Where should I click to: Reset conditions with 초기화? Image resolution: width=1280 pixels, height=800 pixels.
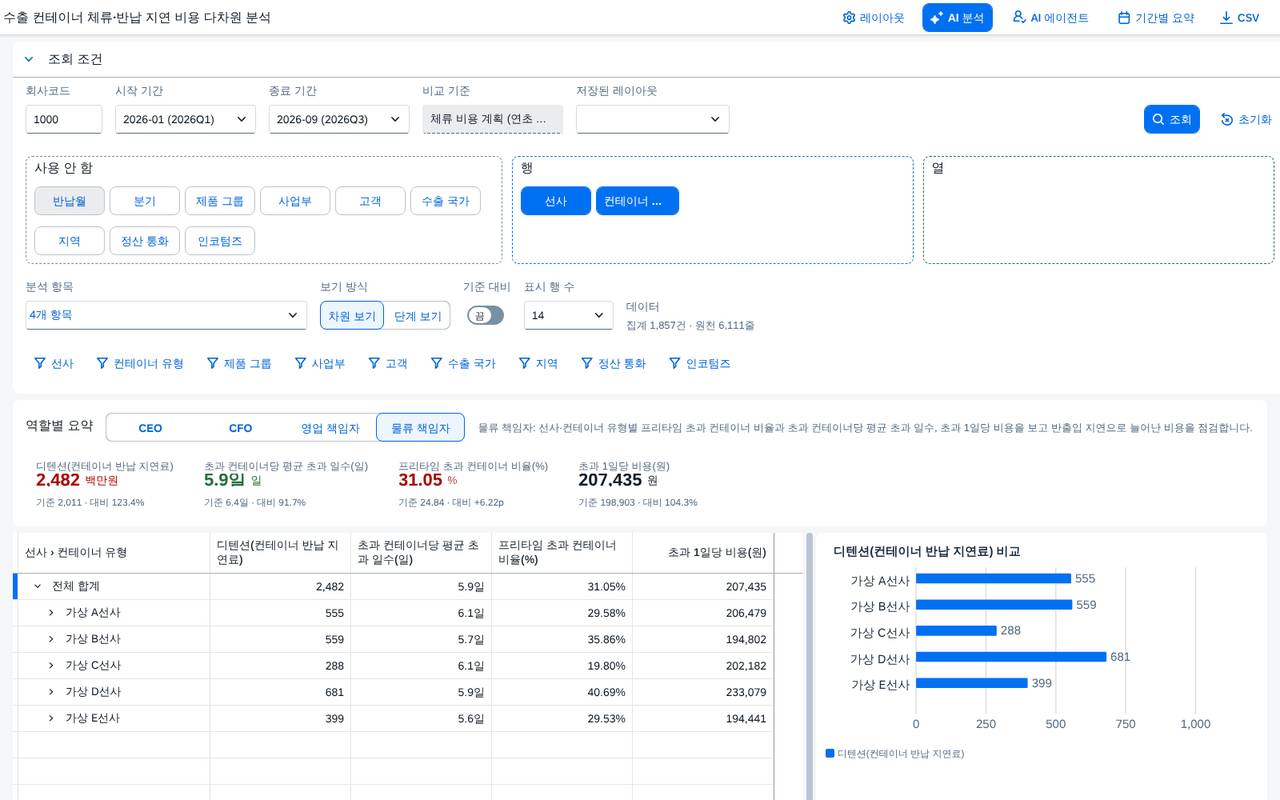[x=1246, y=119]
